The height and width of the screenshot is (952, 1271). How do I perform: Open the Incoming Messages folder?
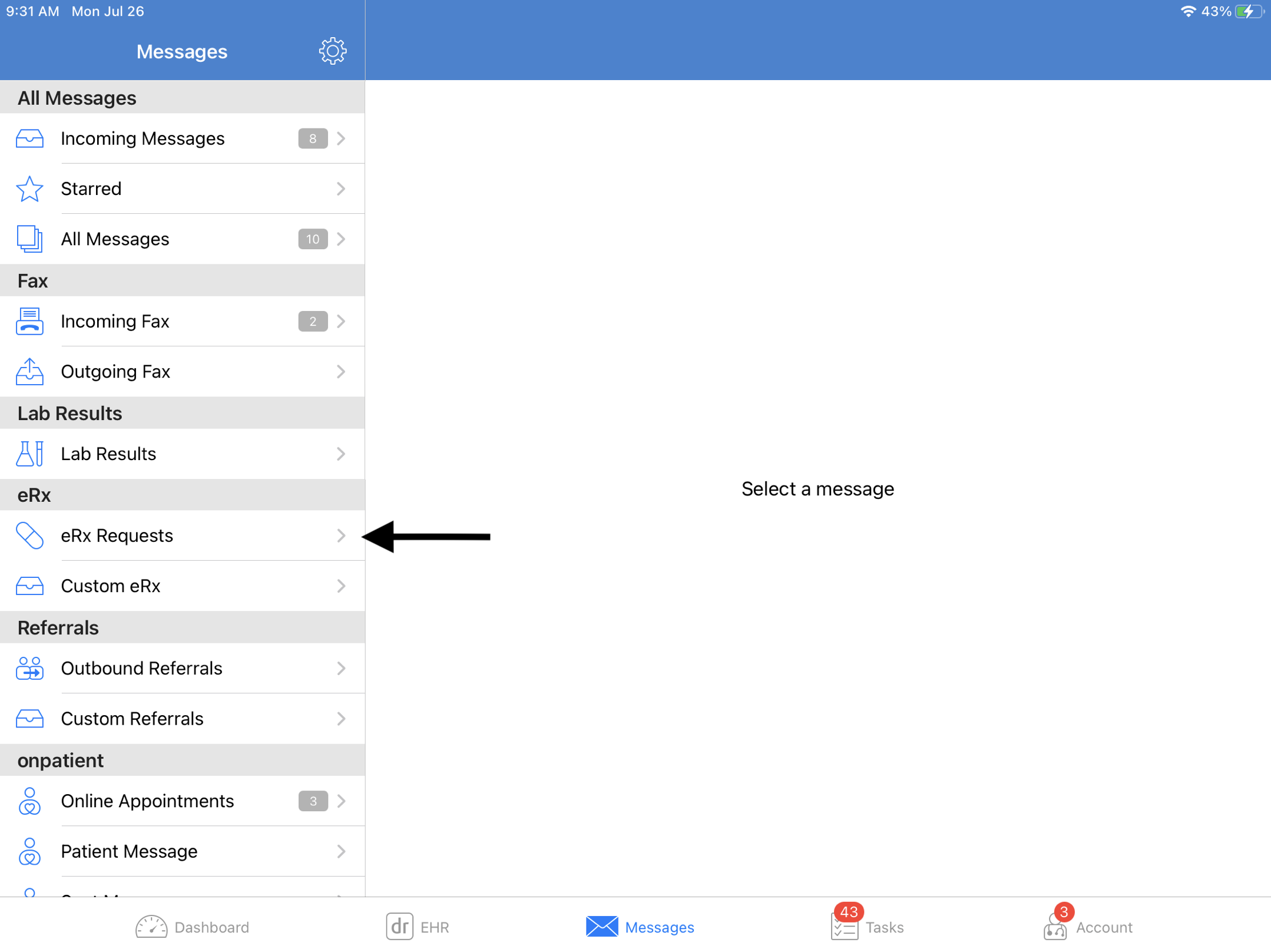182,138
